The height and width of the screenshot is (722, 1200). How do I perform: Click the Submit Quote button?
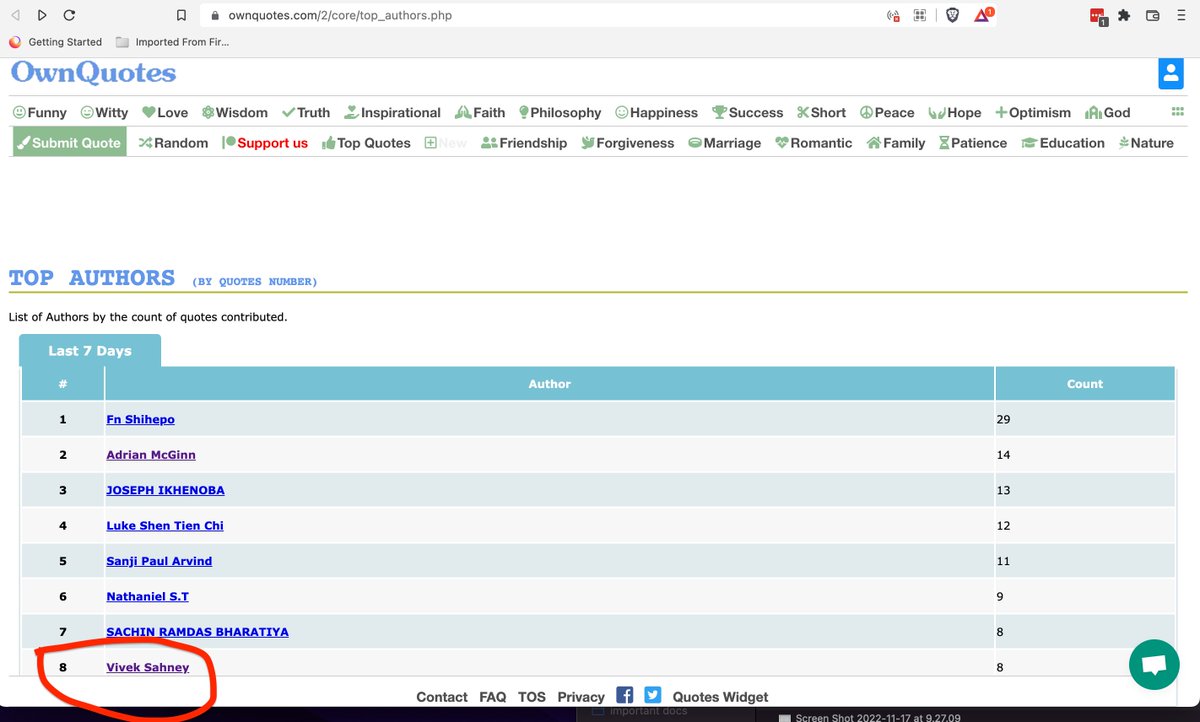[69, 142]
